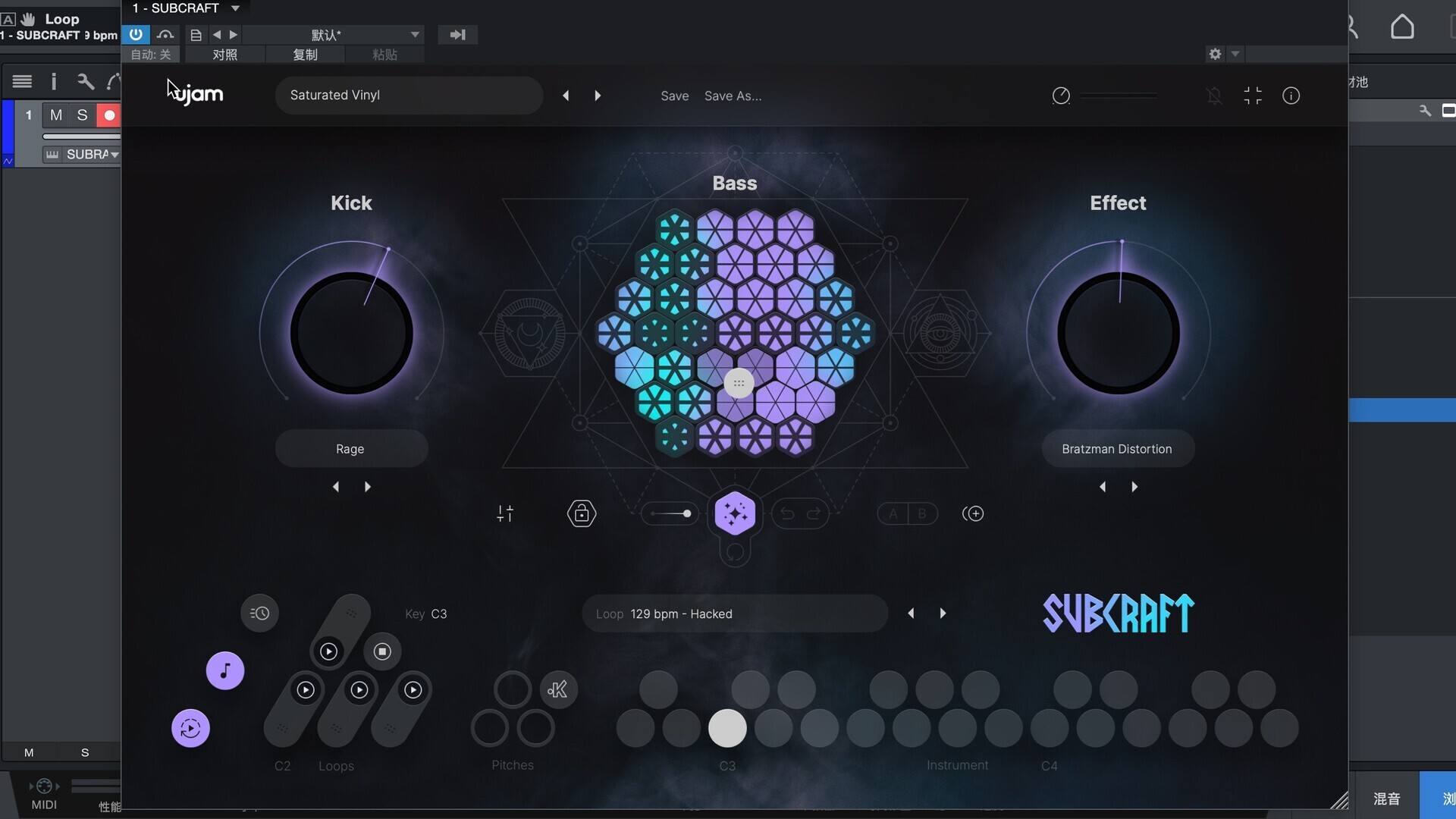The image size is (1456, 819).
Task: Play the top loop slot
Action: click(328, 651)
